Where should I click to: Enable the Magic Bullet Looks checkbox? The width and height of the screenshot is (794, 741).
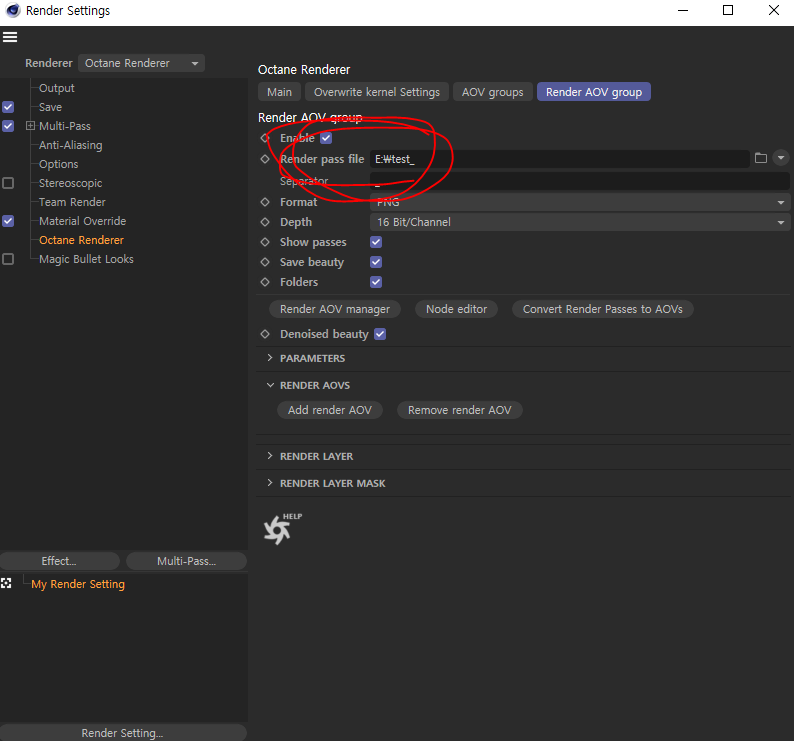(8, 259)
